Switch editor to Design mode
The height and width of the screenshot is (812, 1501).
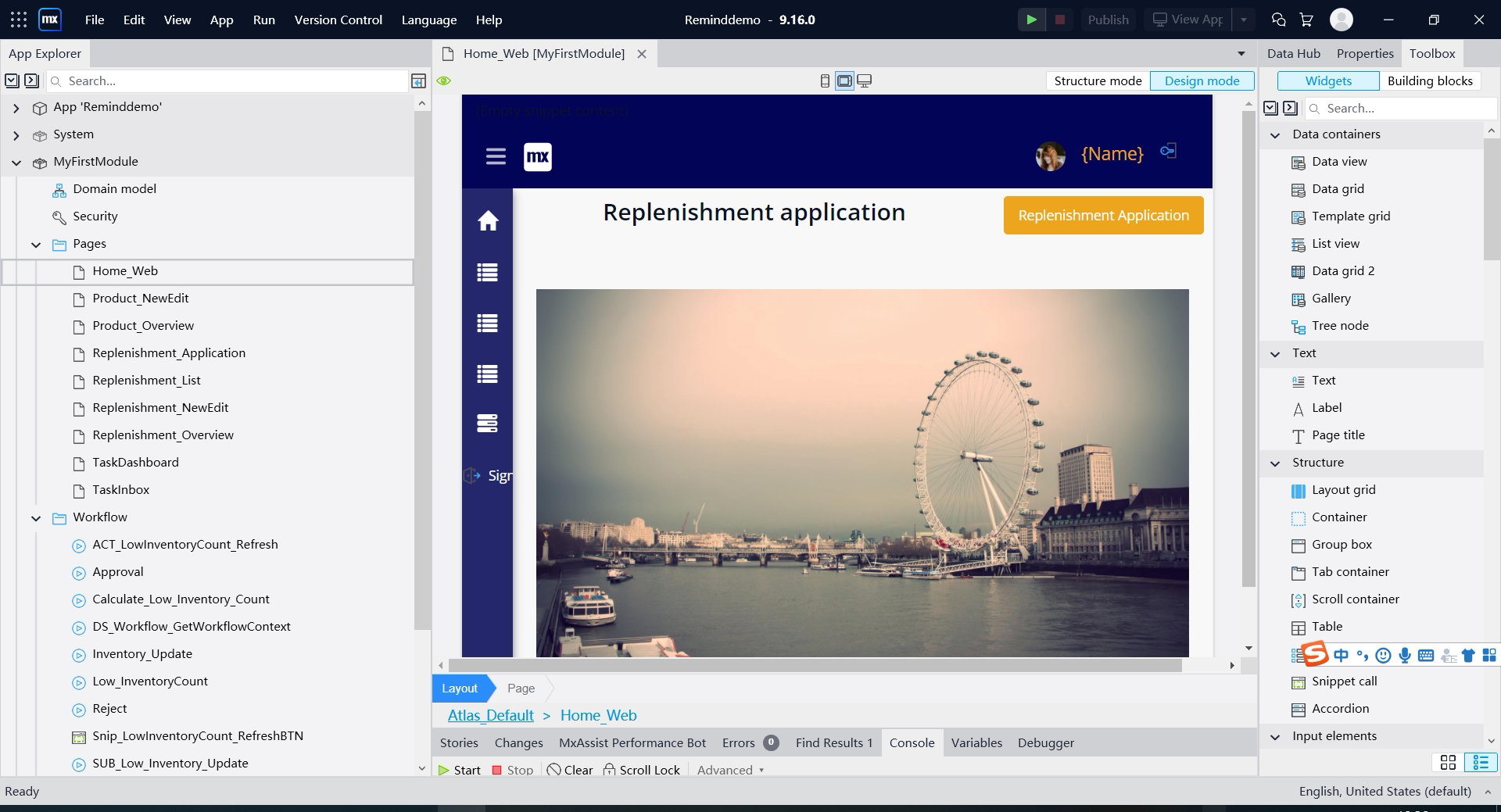(1202, 81)
